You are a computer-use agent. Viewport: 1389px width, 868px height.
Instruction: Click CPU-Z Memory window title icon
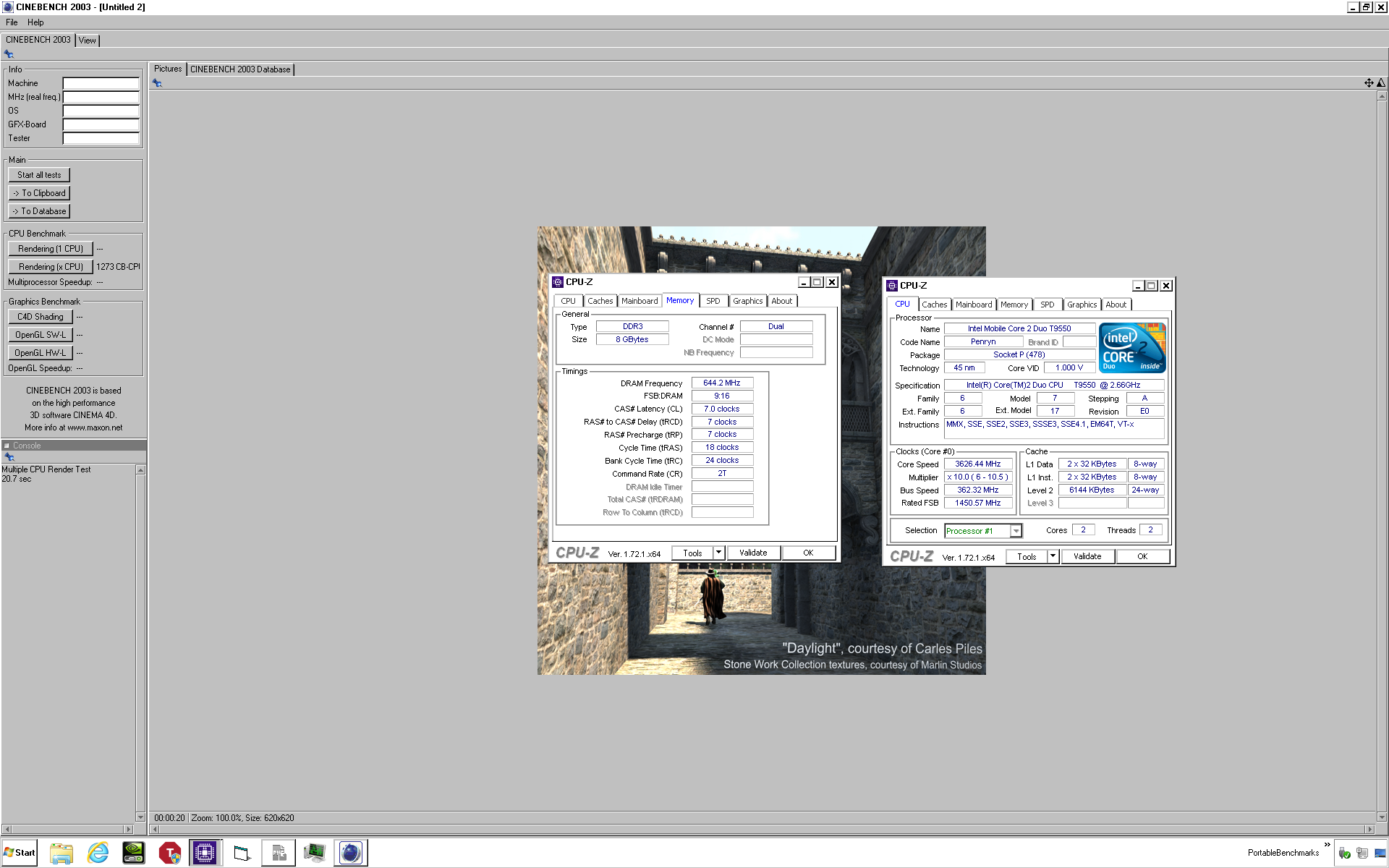coord(558,282)
